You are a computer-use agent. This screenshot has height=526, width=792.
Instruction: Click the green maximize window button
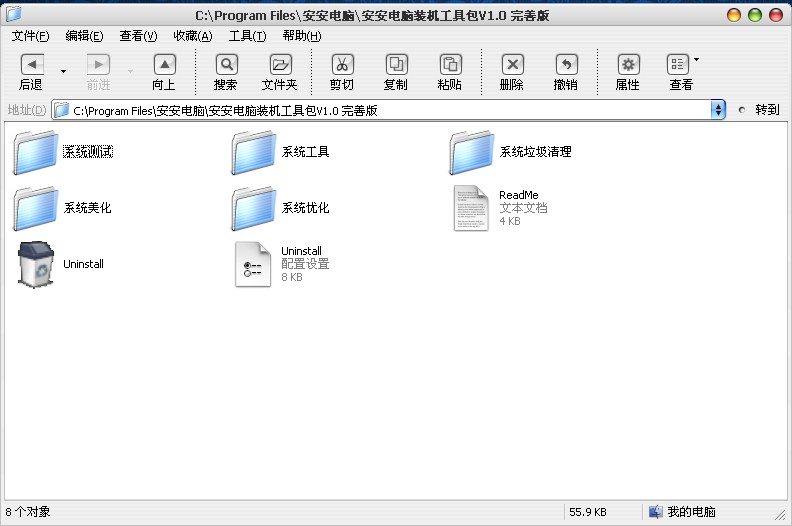[755, 15]
